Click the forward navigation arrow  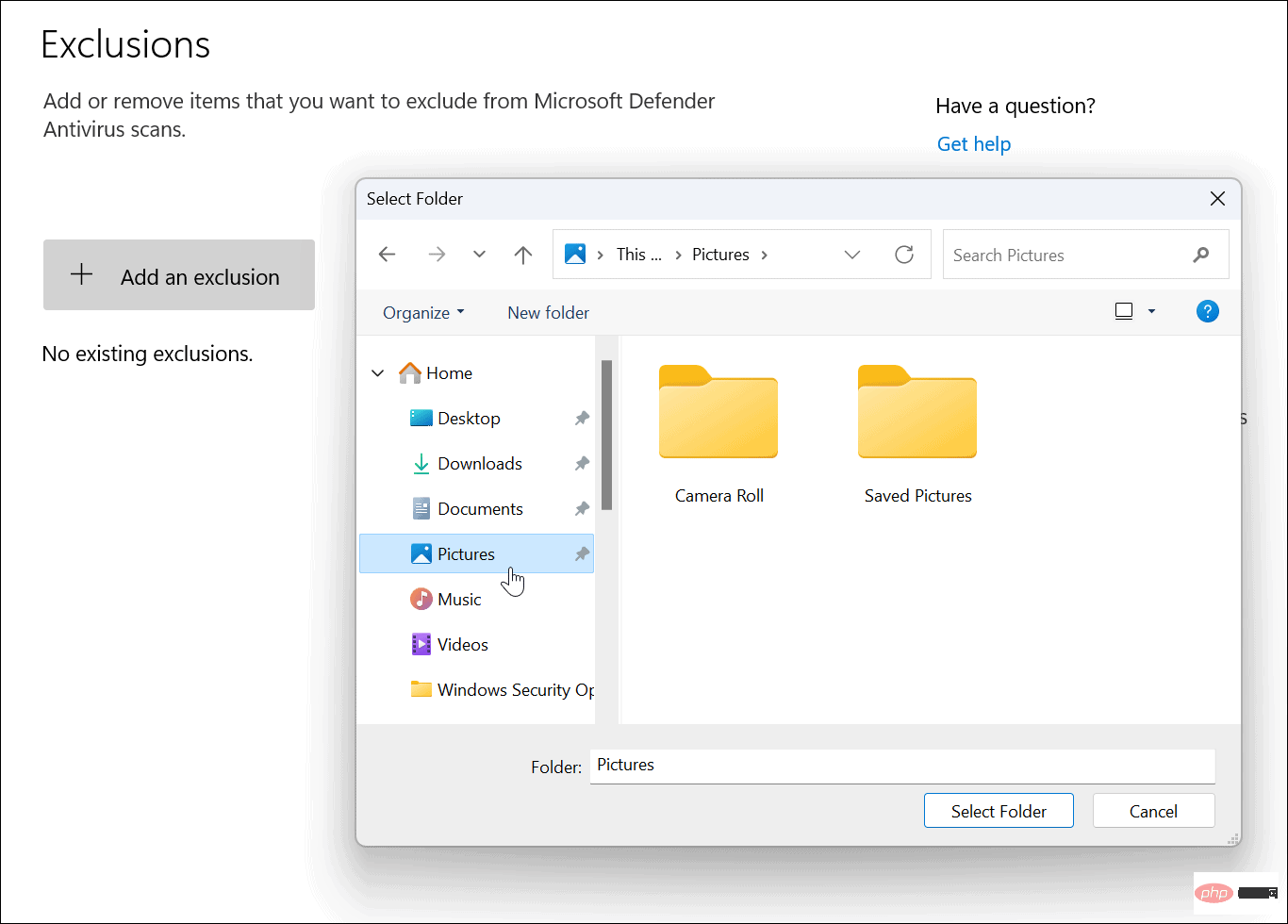tap(436, 254)
